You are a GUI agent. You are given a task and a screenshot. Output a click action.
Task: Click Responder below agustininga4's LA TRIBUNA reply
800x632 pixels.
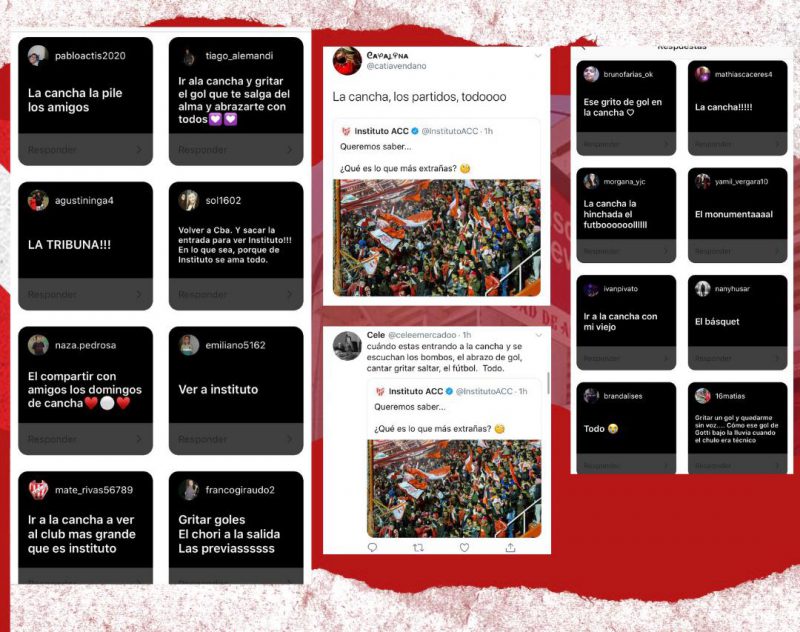(52, 294)
